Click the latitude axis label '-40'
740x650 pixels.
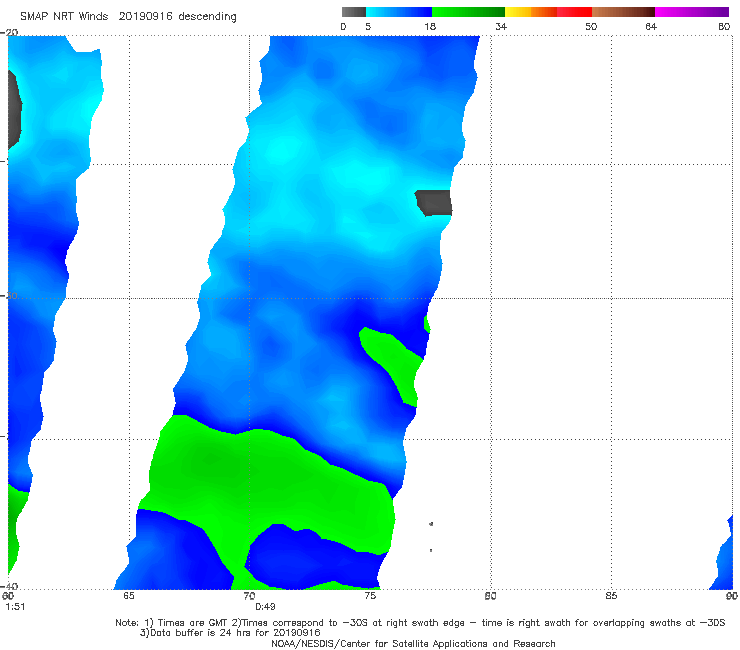click(x=9, y=586)
